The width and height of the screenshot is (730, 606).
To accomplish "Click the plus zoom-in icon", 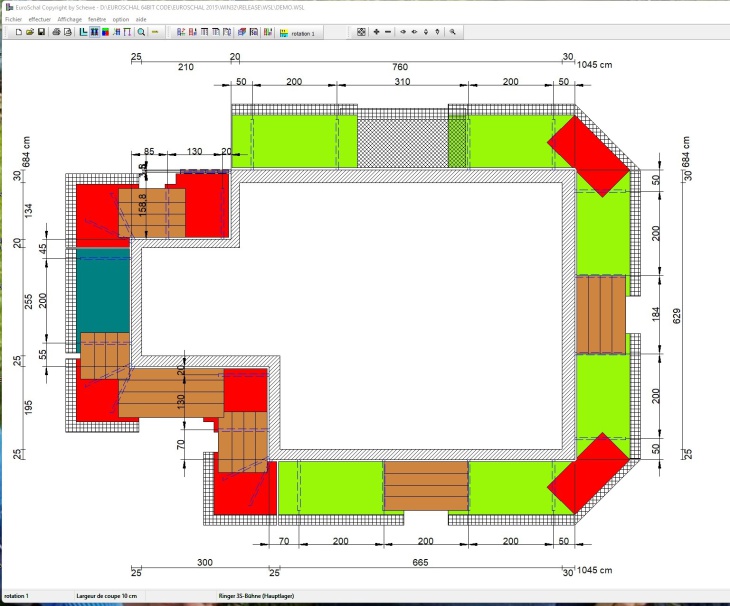I will tap(376, 32).
